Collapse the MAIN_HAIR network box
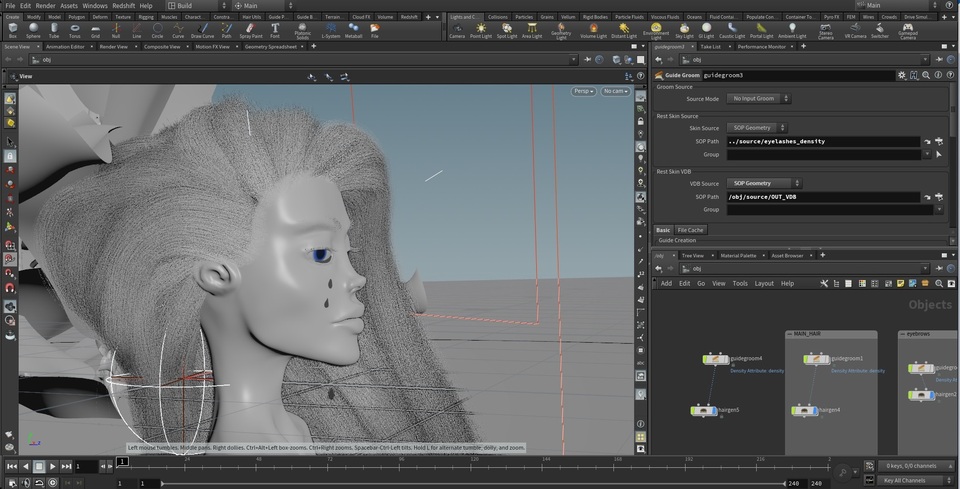 [791, 334]
